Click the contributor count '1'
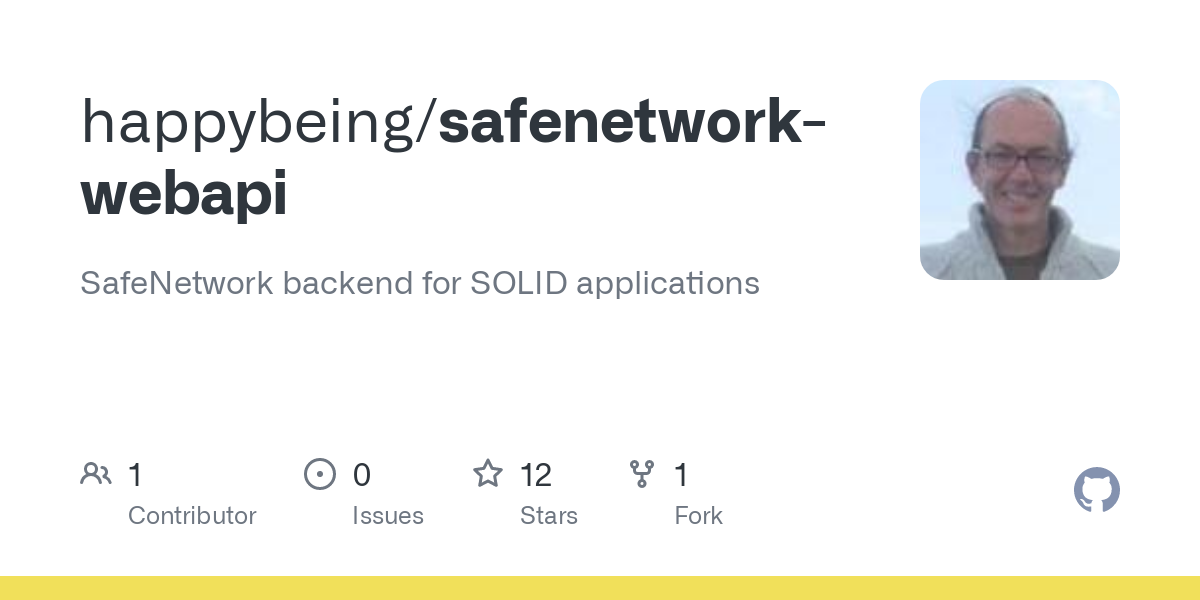Screen dimensions: 1200x600 tap(135, 475)
